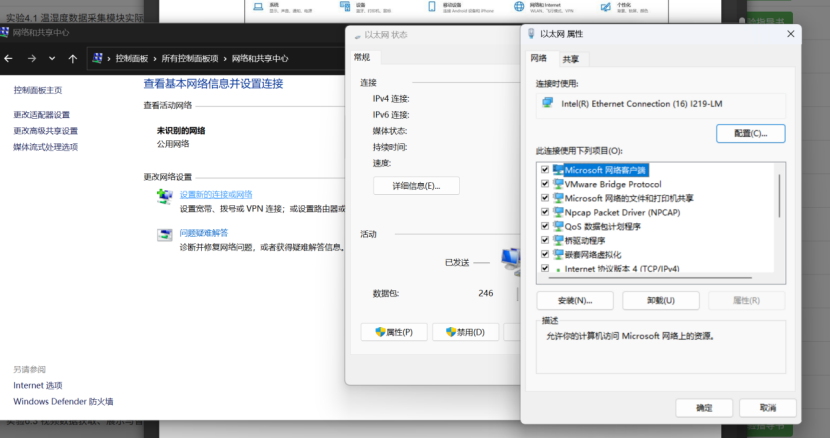The width and height of the screenshot is (830, 438).
Task: Select 控制面板 breadcrumb
Action: pos(132,58)
